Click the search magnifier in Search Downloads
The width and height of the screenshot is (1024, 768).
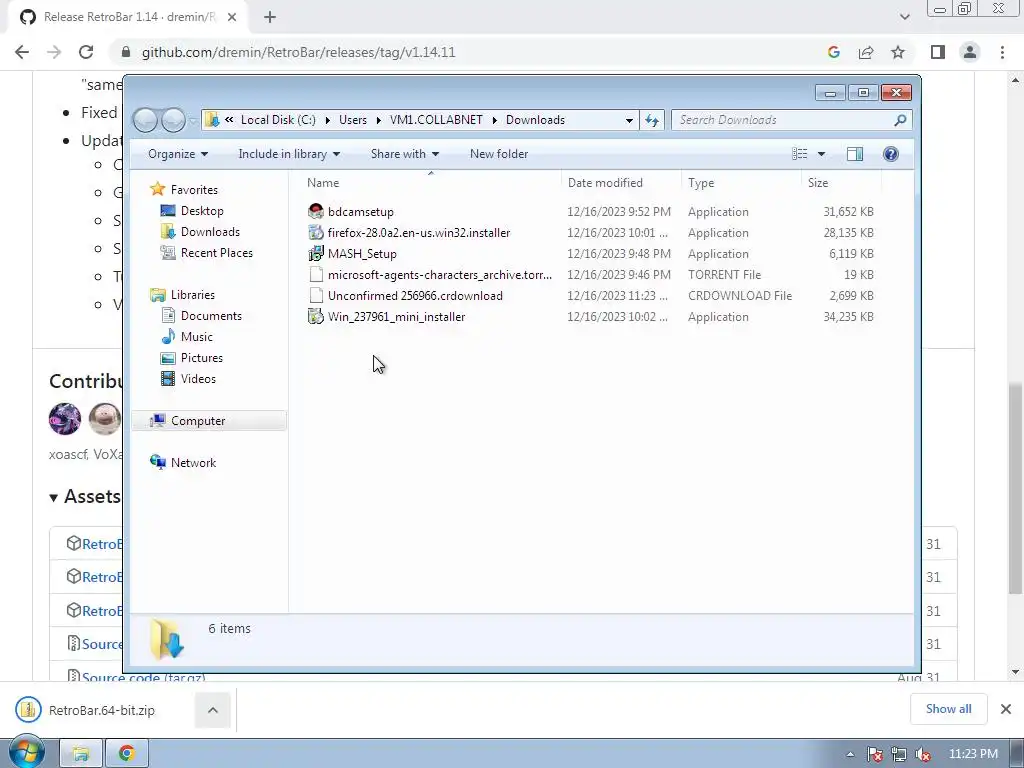(900, 120)
